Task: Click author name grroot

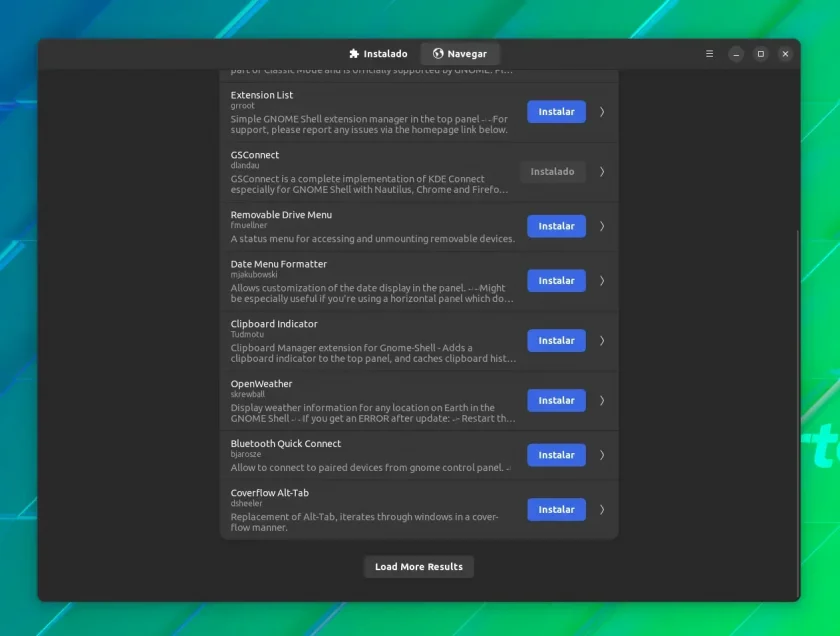Action: (242, 106)
